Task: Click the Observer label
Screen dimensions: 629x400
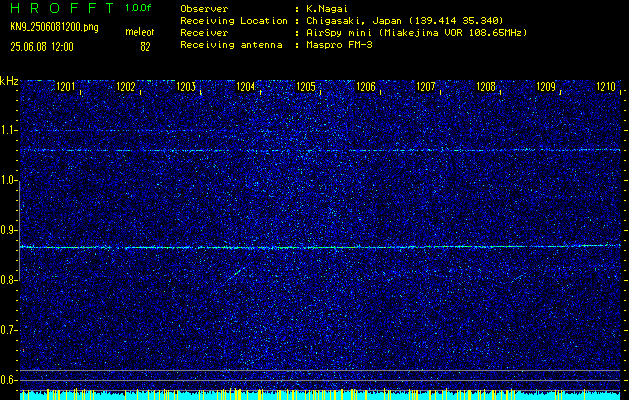Action: [204, 9]
